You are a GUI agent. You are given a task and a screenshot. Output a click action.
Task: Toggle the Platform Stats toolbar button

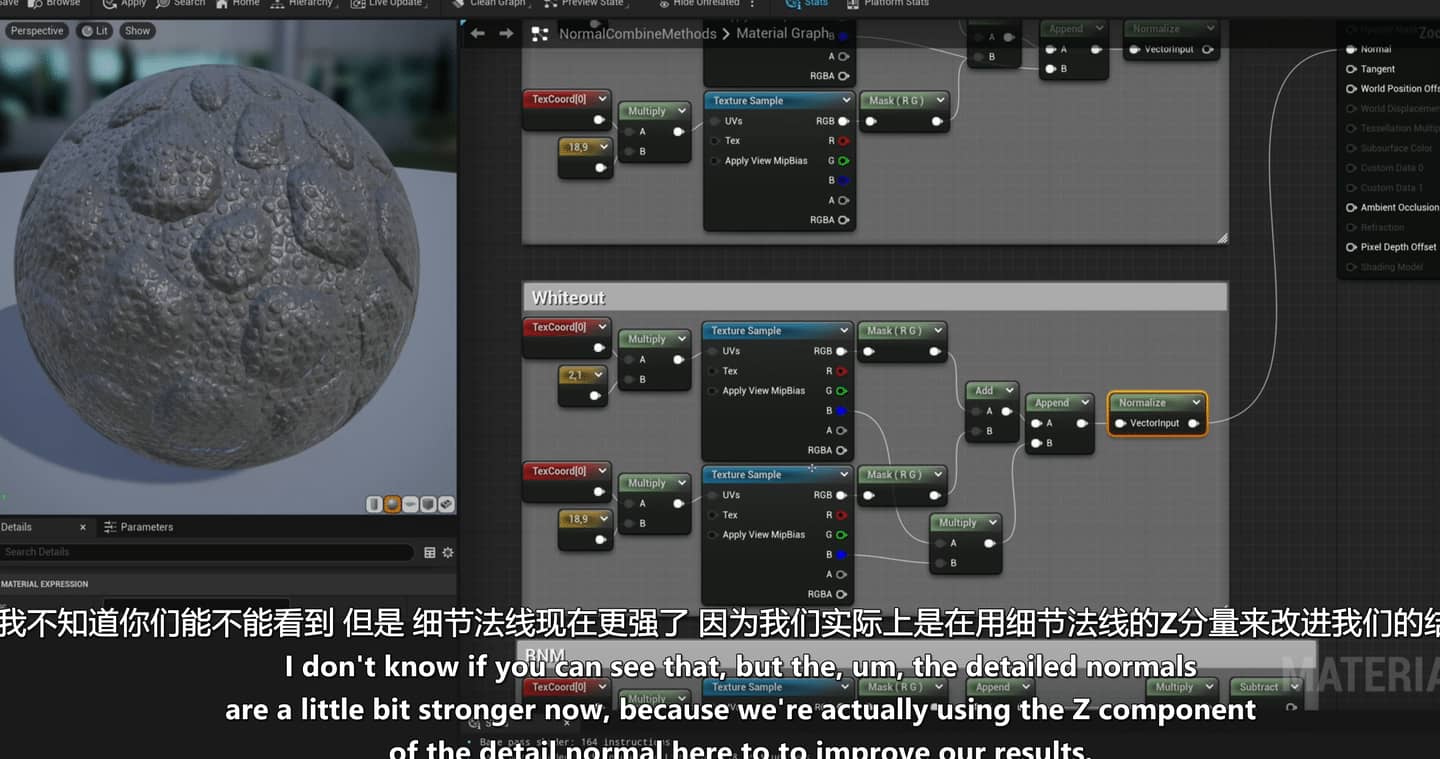click(x=888, y=4)
